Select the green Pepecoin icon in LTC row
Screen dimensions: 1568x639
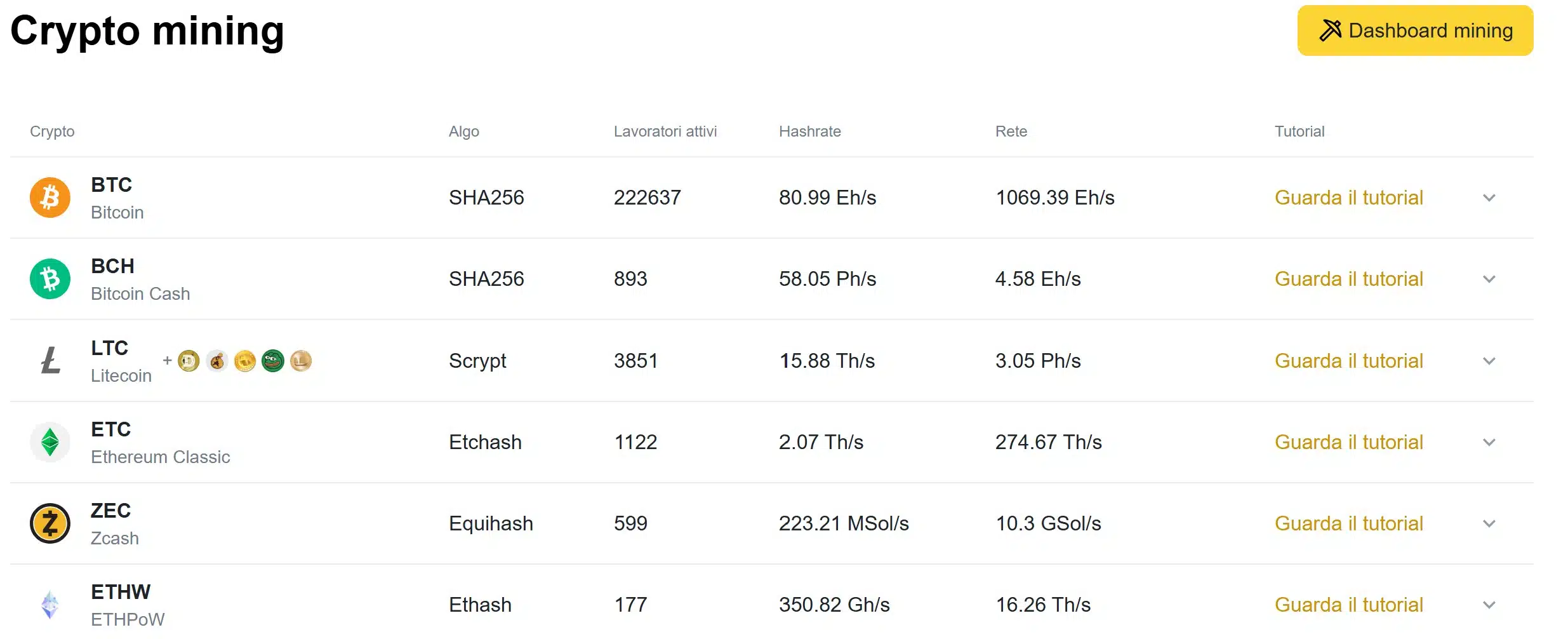272,360
